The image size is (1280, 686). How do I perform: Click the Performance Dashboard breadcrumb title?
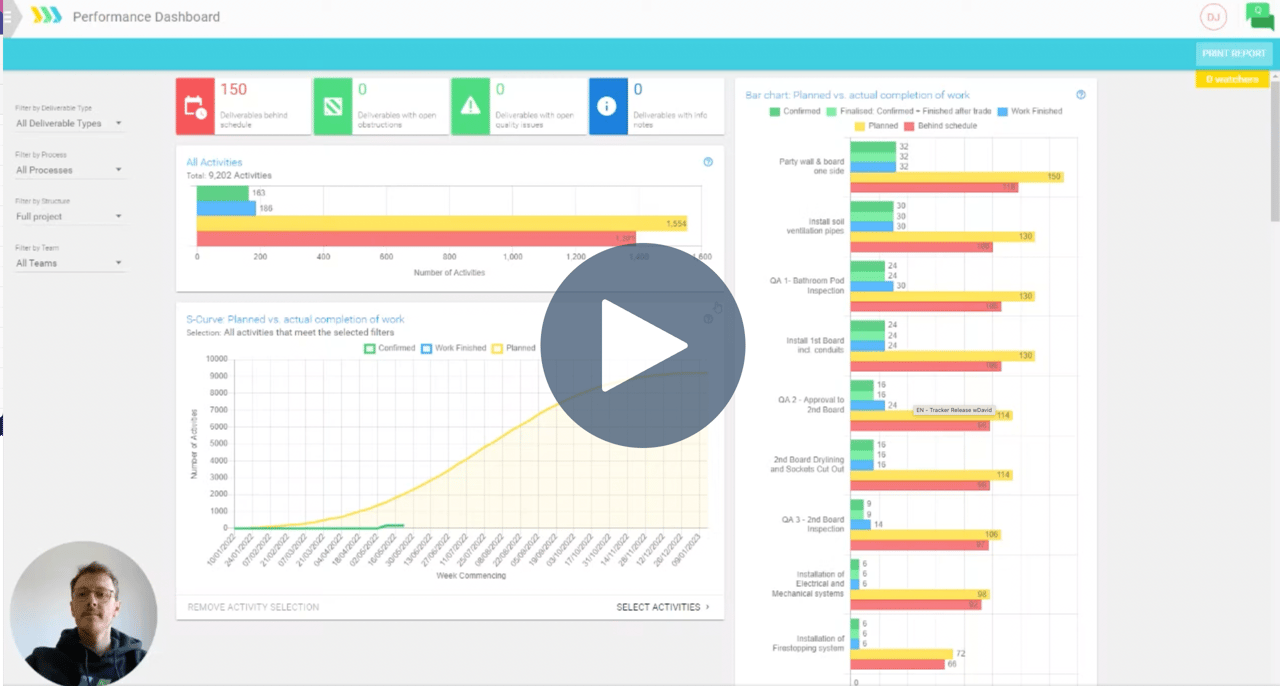[146, 17]
